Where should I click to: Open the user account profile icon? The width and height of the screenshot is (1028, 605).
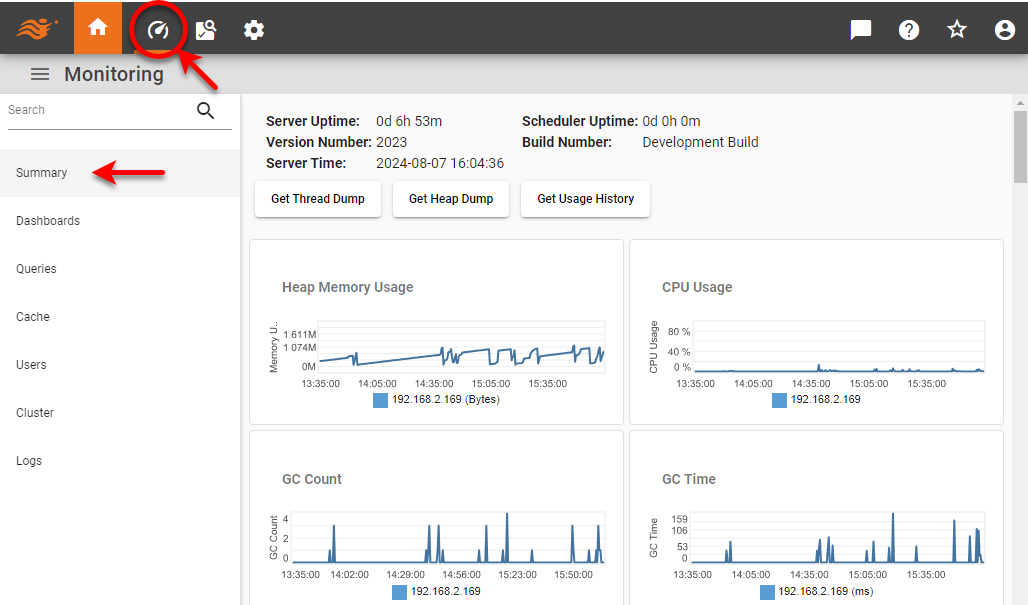(x=1004, y=29)
